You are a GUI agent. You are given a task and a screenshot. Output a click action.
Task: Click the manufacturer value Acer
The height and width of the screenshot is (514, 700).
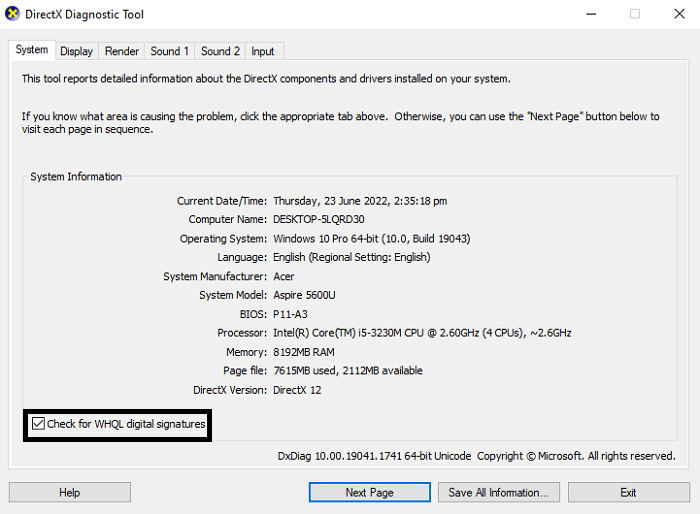click(x=283, y=276)
